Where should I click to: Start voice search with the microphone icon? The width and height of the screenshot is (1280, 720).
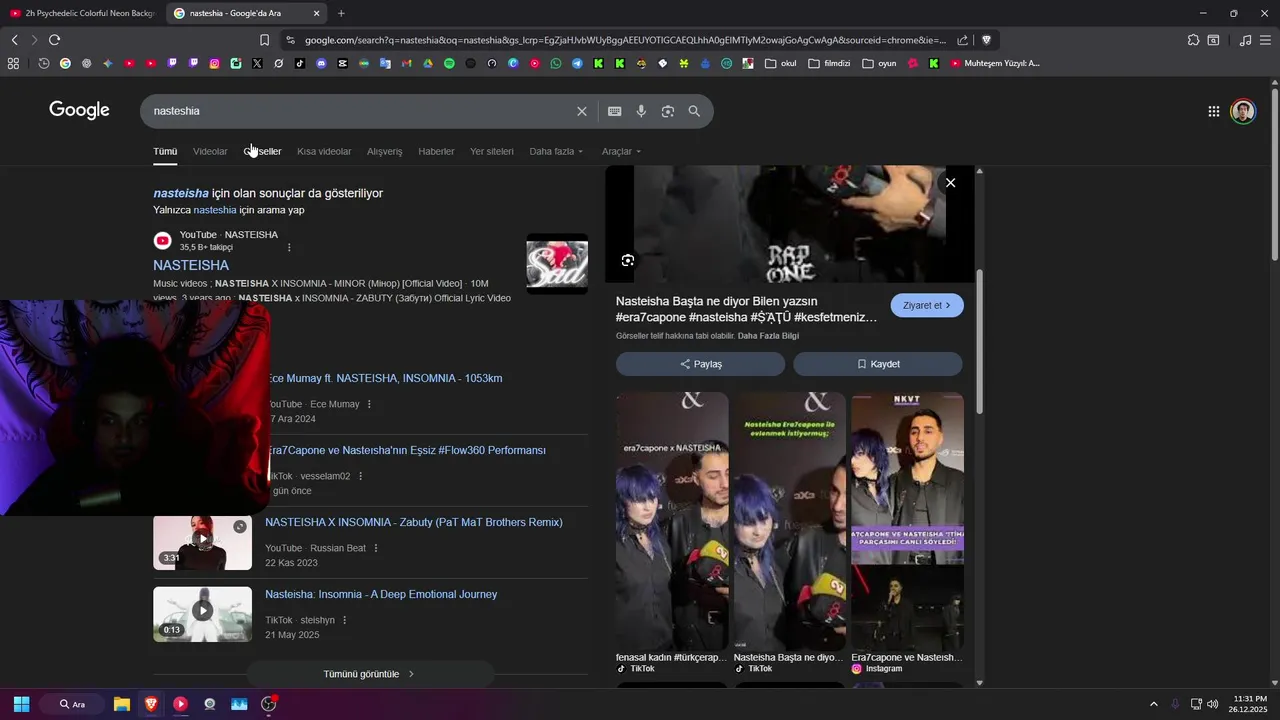click(x=641, y=111)
